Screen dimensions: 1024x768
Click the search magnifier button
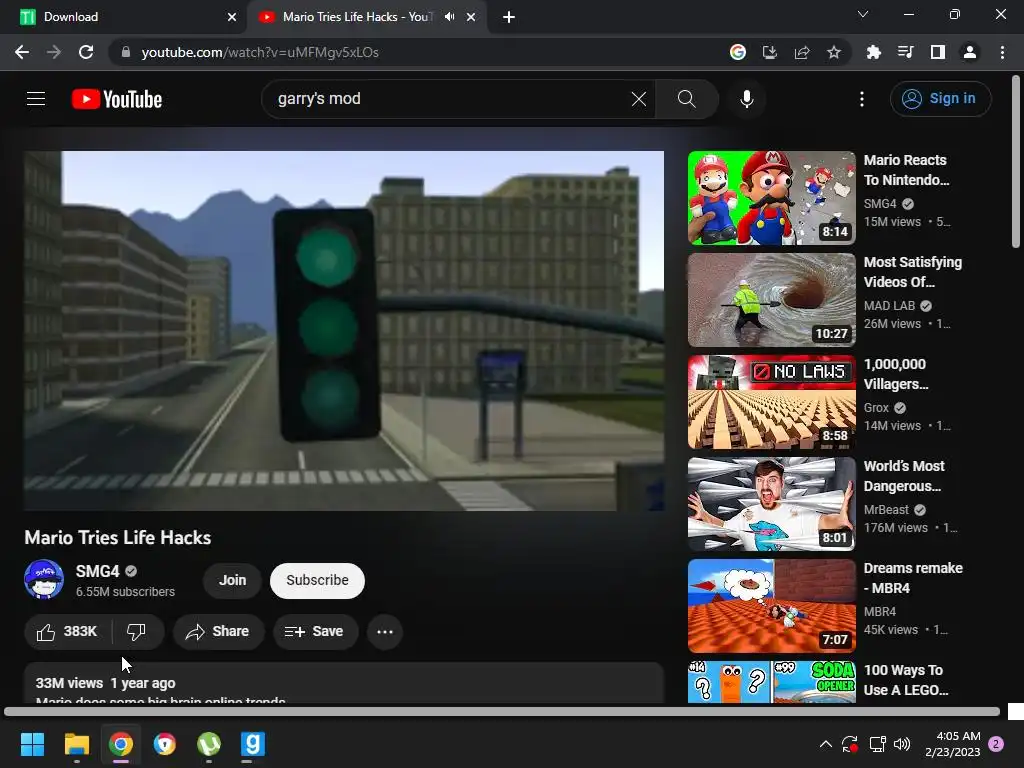(686, 99)
